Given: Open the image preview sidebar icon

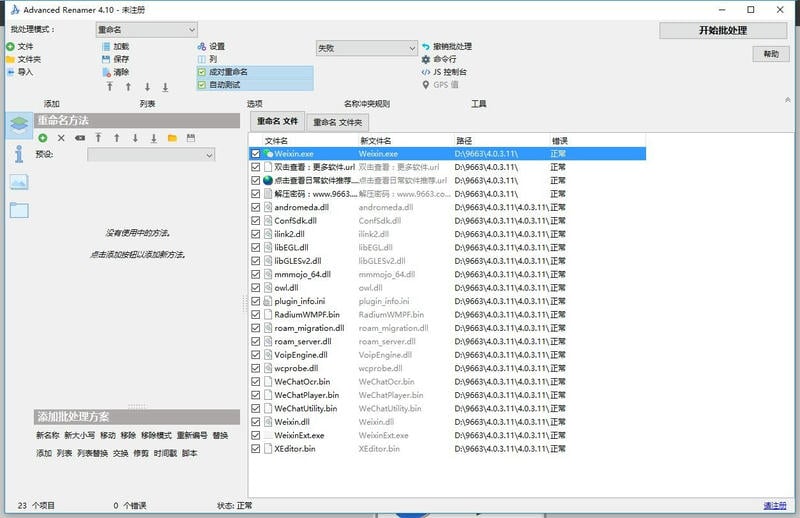Looking at the screenshot, I should [x=19, y=182].
